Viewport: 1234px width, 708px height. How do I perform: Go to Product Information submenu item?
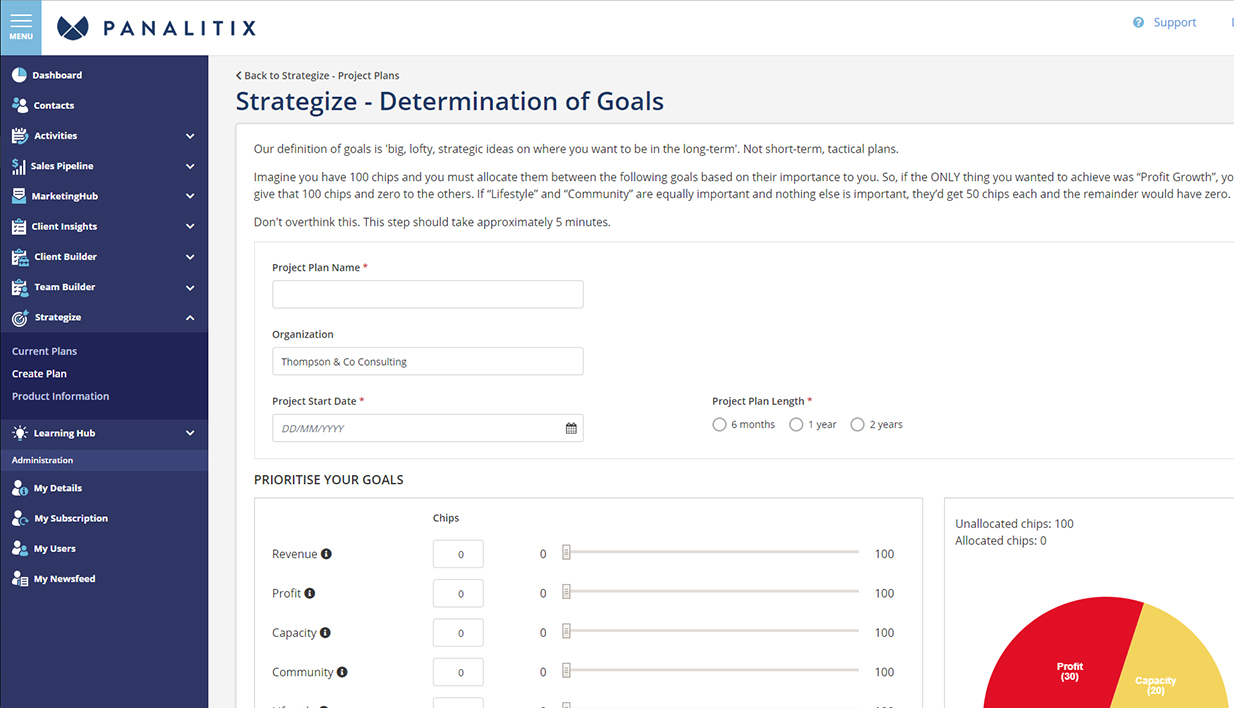click(60, 396)
